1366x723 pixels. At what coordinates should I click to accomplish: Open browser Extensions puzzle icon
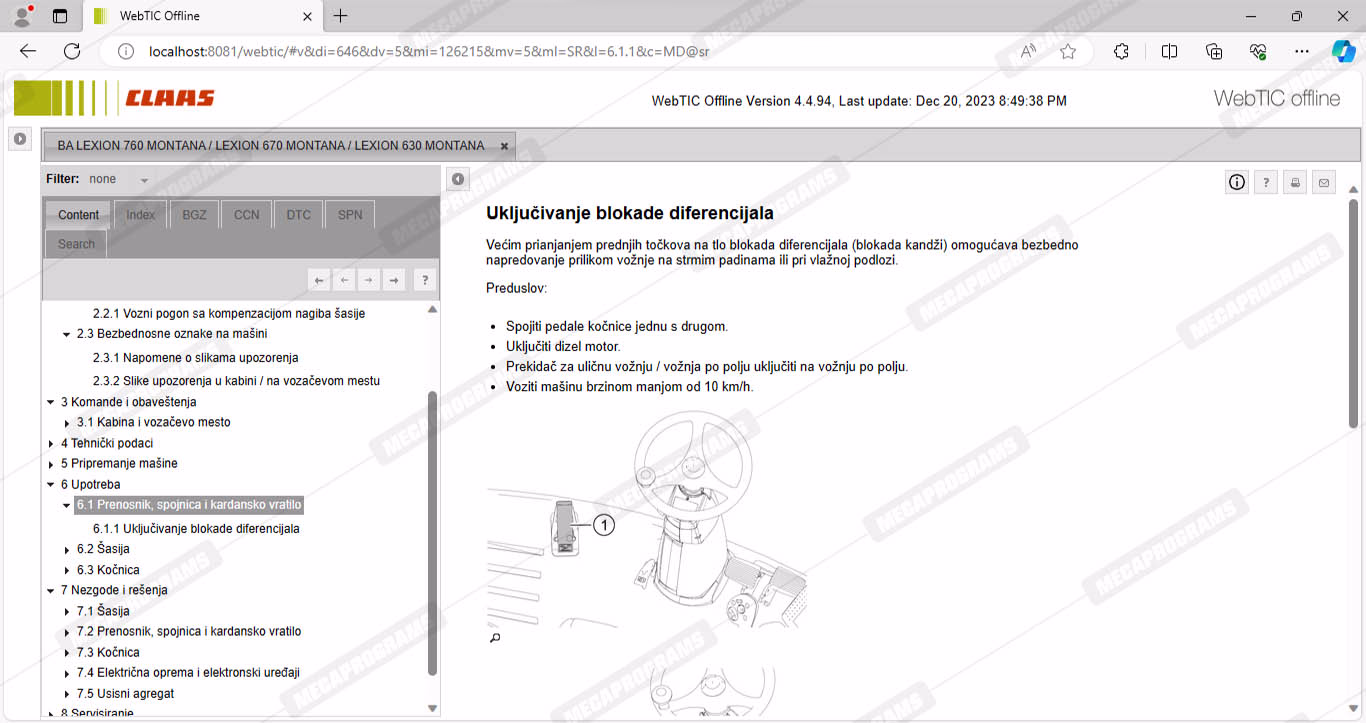(1121, 52)
